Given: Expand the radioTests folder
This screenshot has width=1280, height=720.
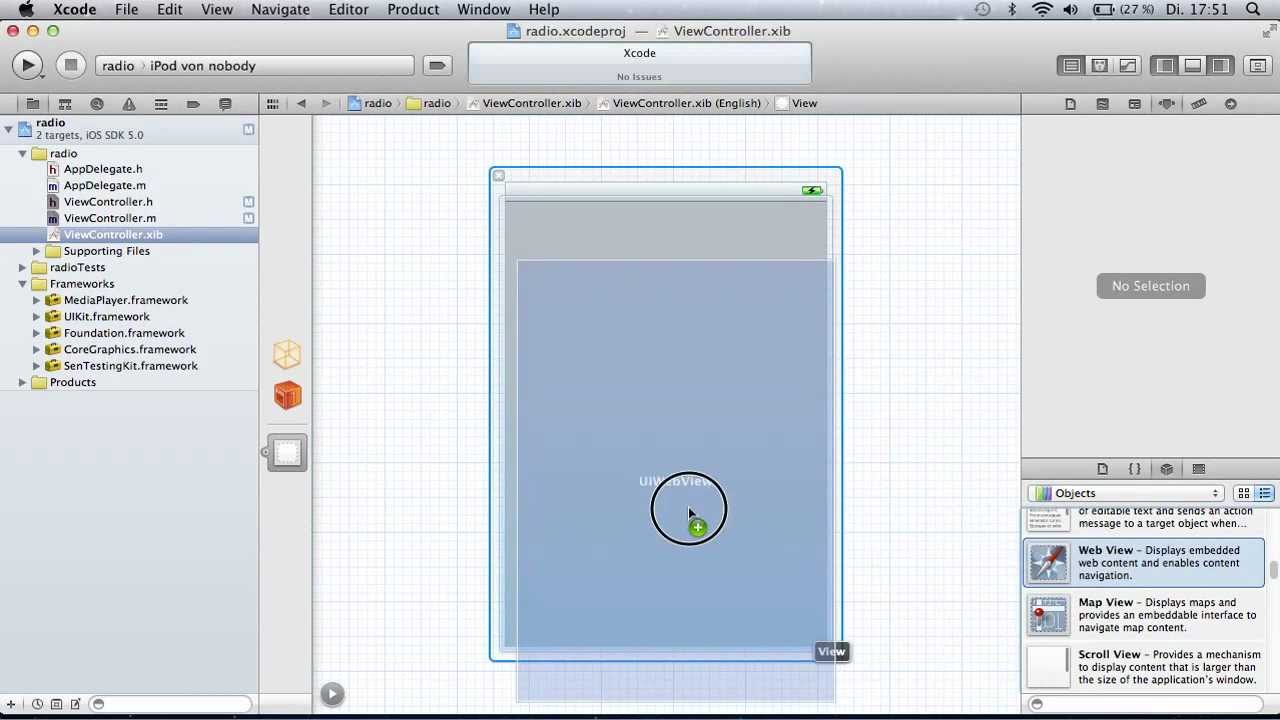Looking at the screenshot, I should (x=22, y=267).
